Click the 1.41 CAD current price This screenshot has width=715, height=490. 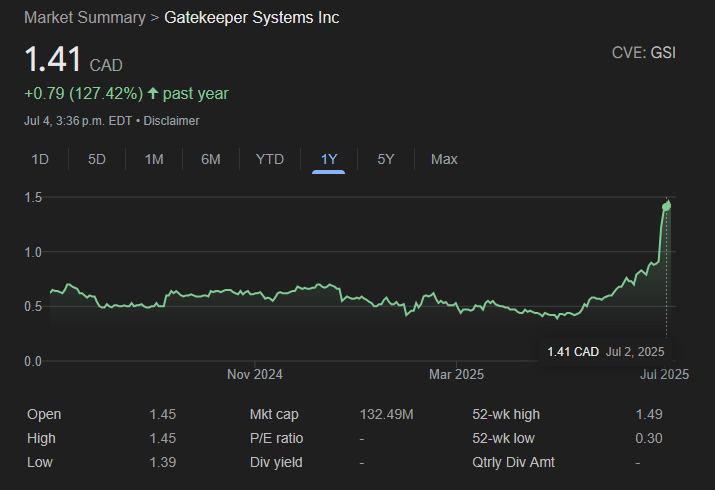point(73,60)
